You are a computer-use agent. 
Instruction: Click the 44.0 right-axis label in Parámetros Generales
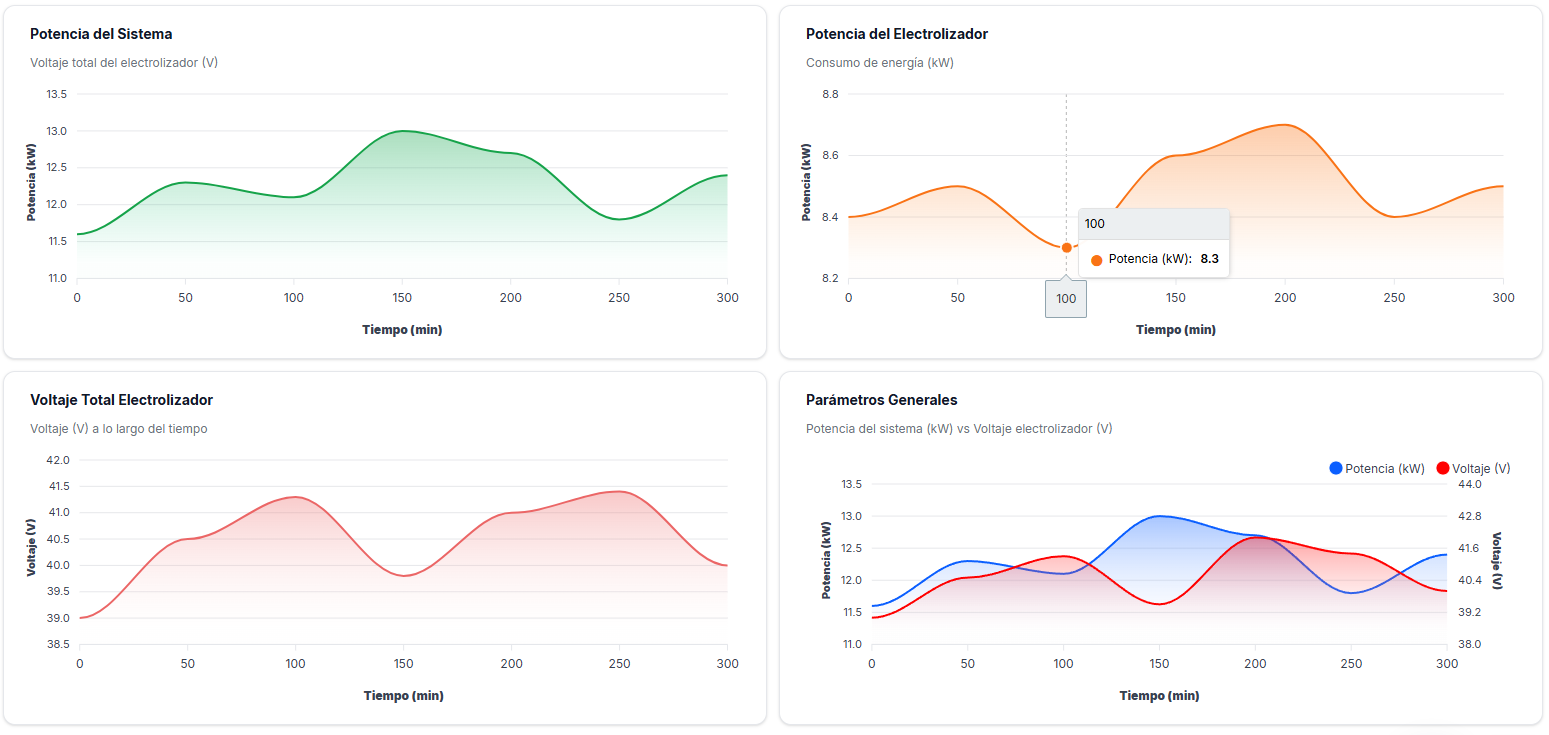point(1469,484)
